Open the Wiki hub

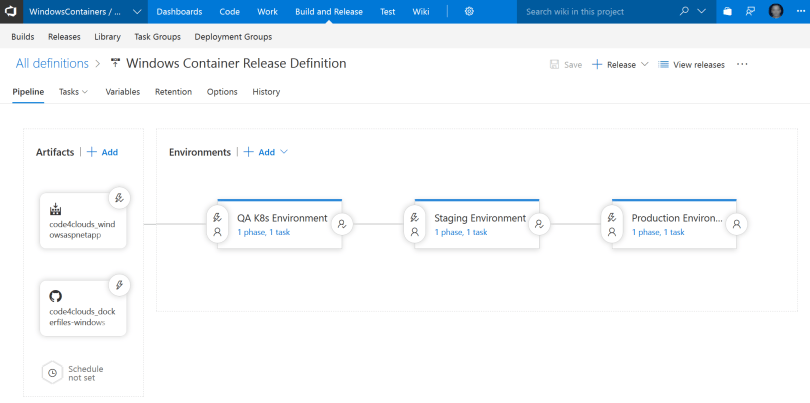[x=420, y=11]
